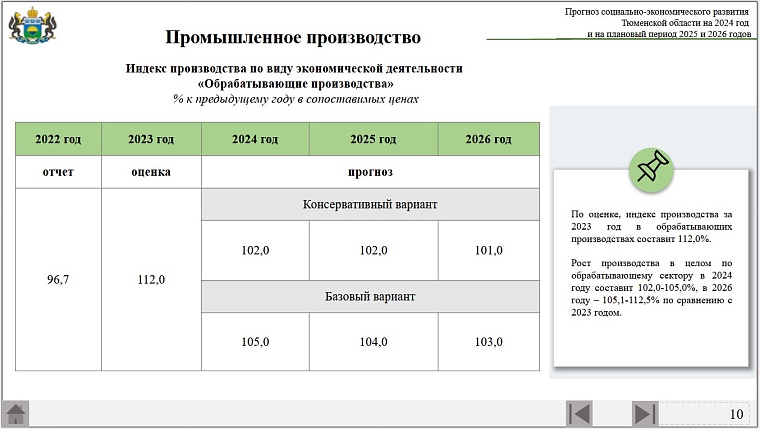
Task: Click the 2025 conservative value 102,0
Action: tap(374, 251)
